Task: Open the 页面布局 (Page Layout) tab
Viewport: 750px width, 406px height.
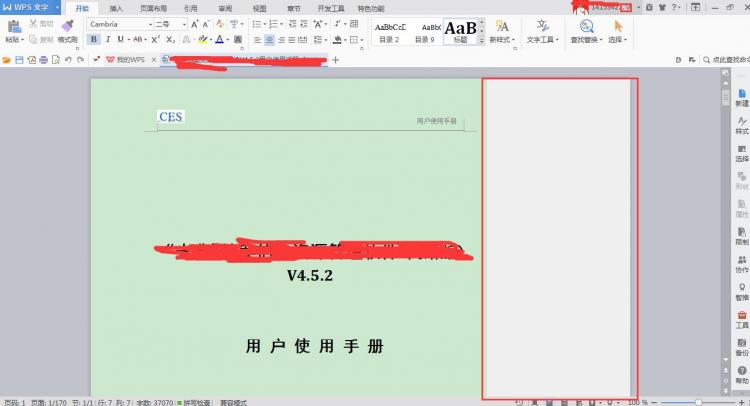Action: pos(154,8)
